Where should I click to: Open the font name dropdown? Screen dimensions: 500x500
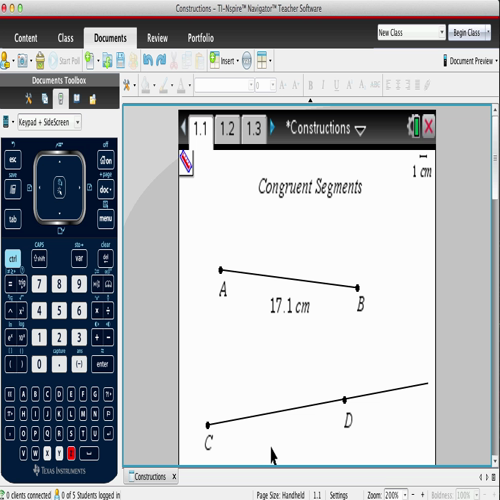pos(251,85)
